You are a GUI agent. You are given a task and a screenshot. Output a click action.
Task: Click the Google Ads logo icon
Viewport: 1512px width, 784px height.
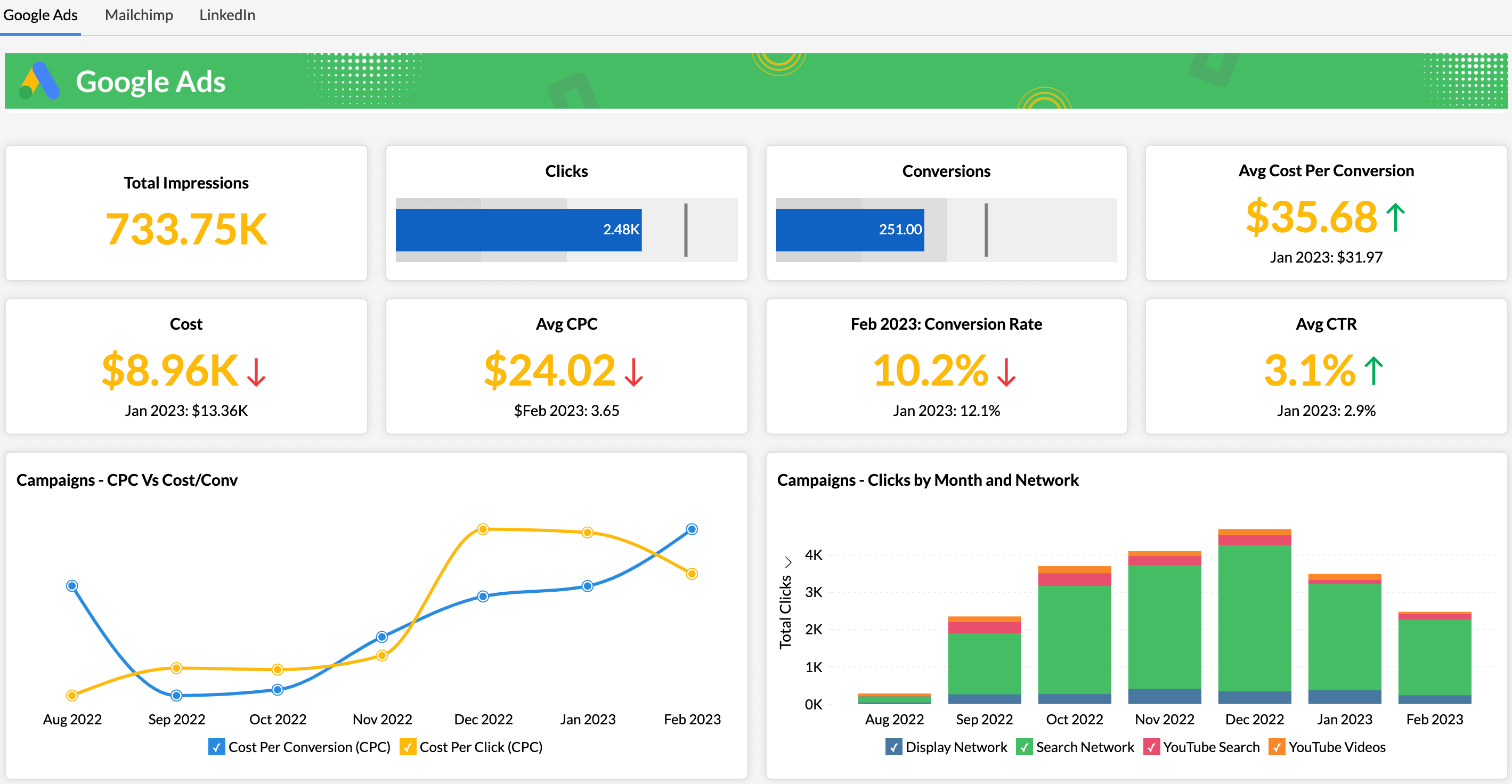[39, 81]
